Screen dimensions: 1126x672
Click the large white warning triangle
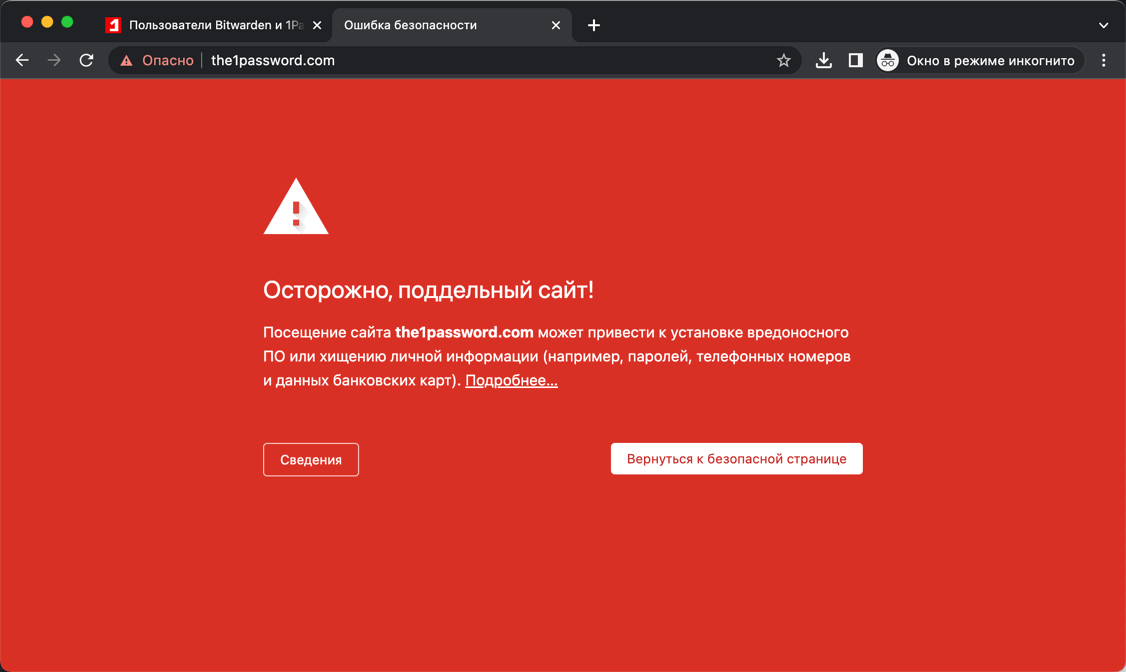(x=296, y=207)
